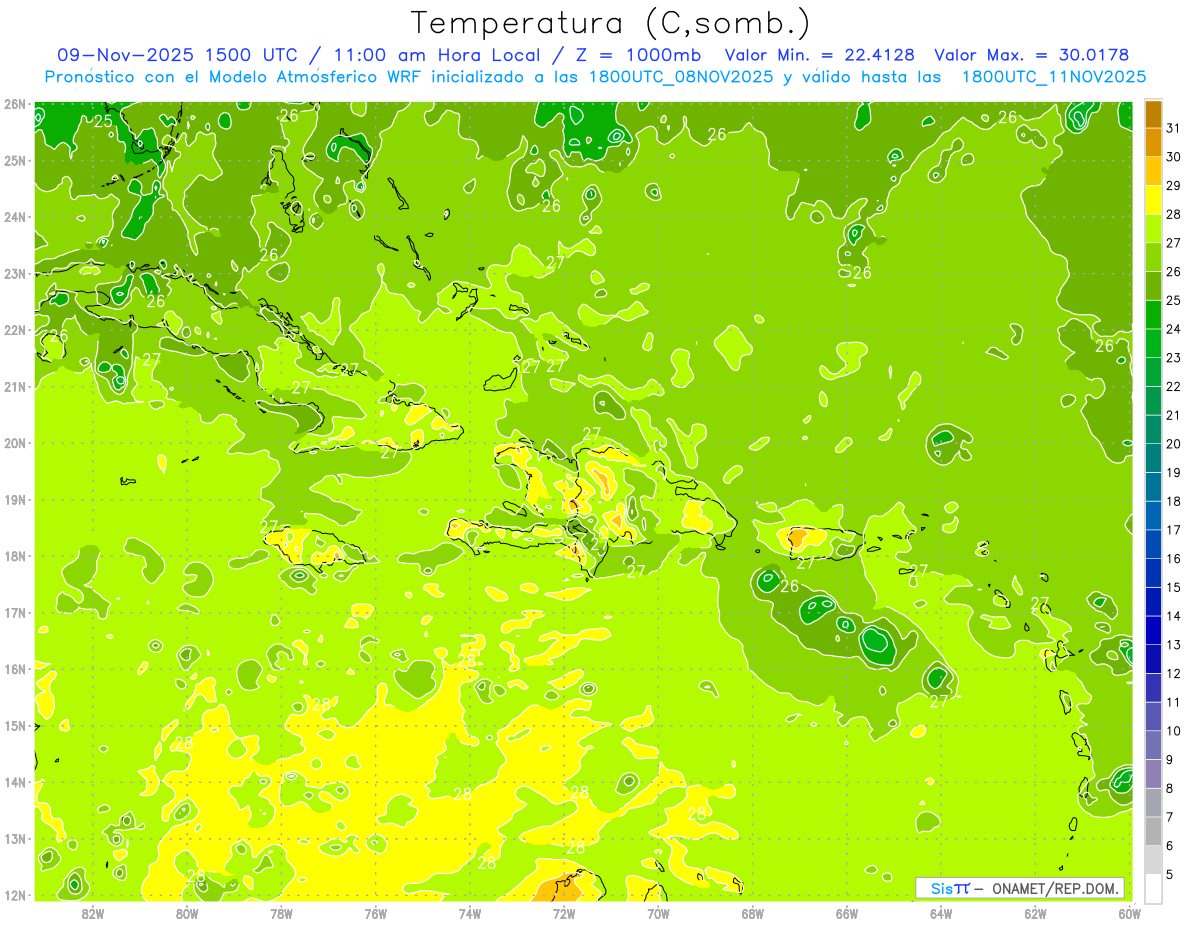Click the "19N" latitude axis label
The image size is (1200, 927).
tap(15, 500)
